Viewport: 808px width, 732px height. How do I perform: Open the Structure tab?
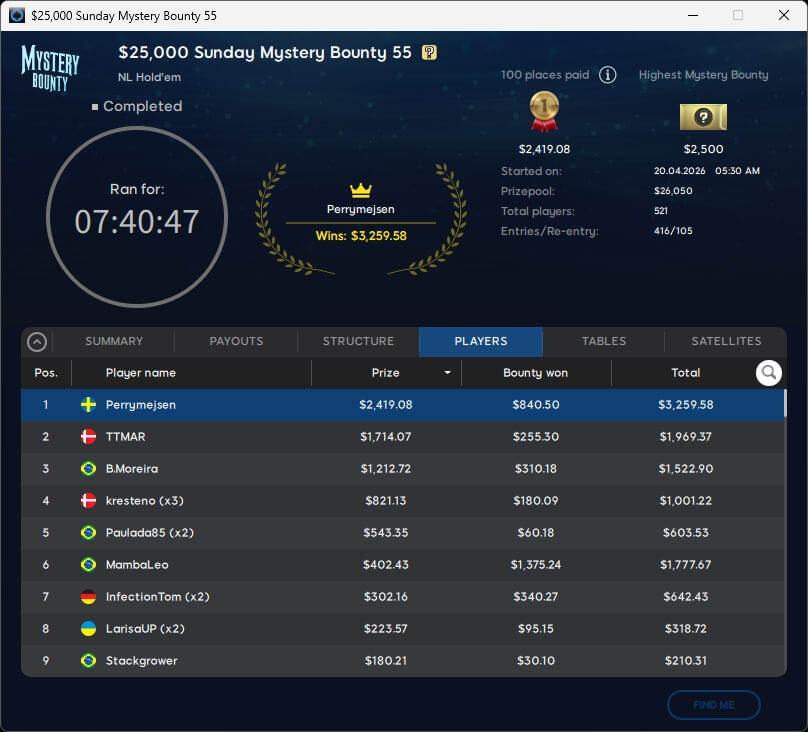coord(358,341)
